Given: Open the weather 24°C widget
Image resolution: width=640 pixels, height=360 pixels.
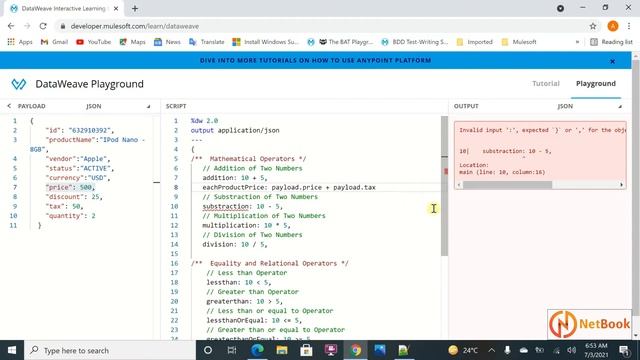Looking at the screenshot, I should click(463, 350).
